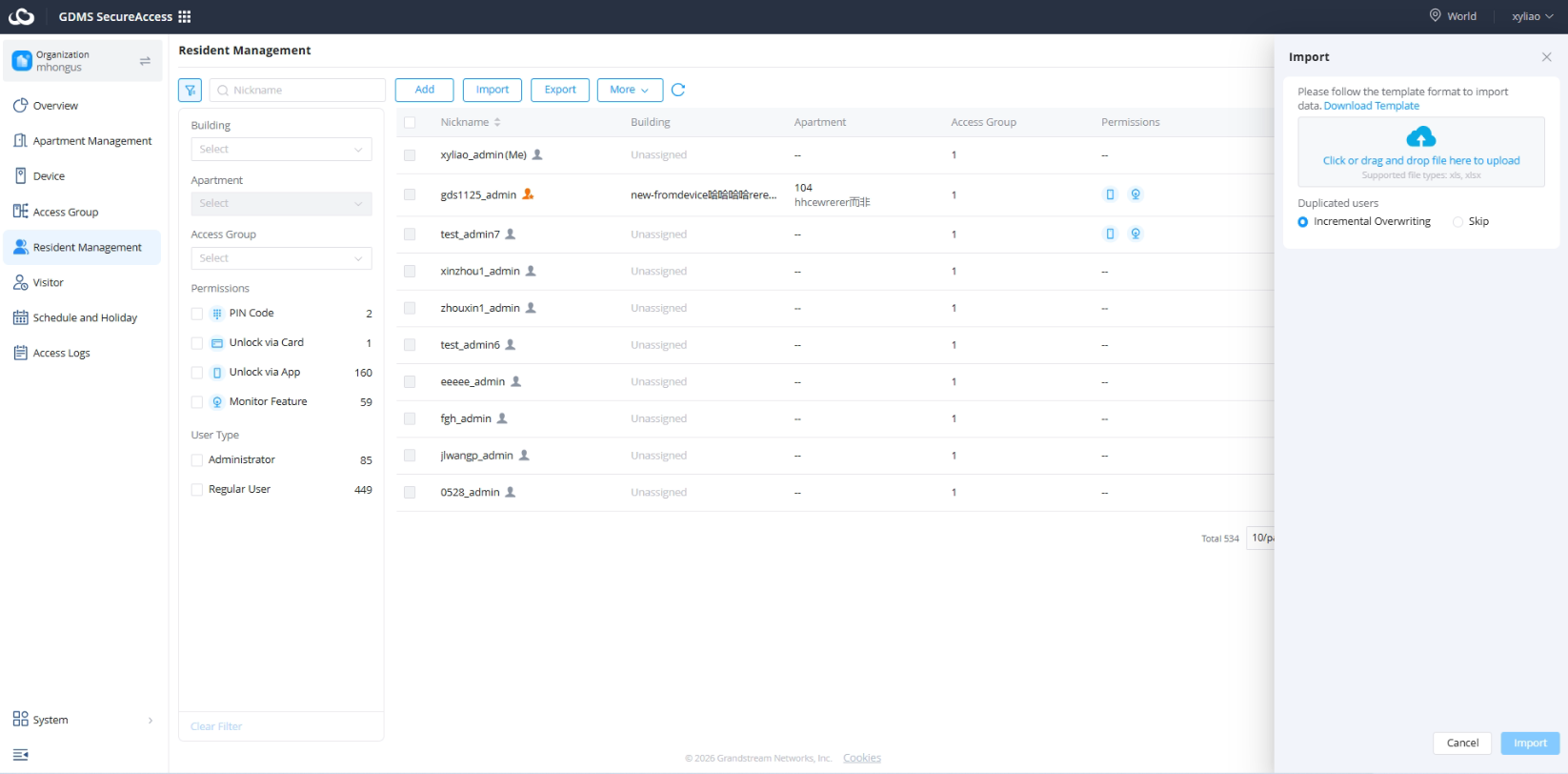Toggle the filter panel funnel icon

pos(191,90)
